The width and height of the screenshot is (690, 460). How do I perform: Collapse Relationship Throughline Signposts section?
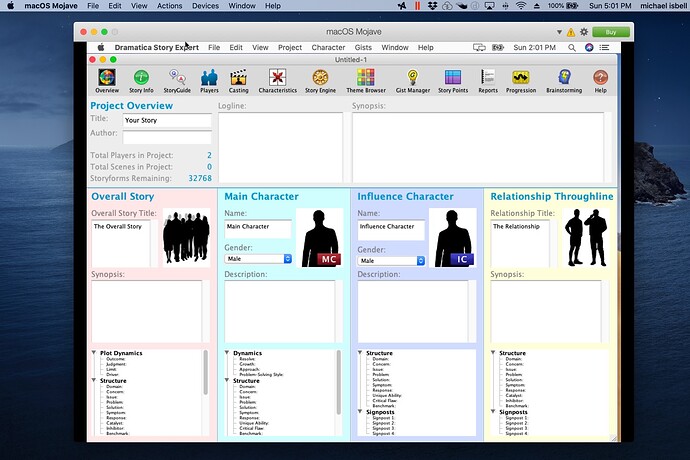(493, 412)
